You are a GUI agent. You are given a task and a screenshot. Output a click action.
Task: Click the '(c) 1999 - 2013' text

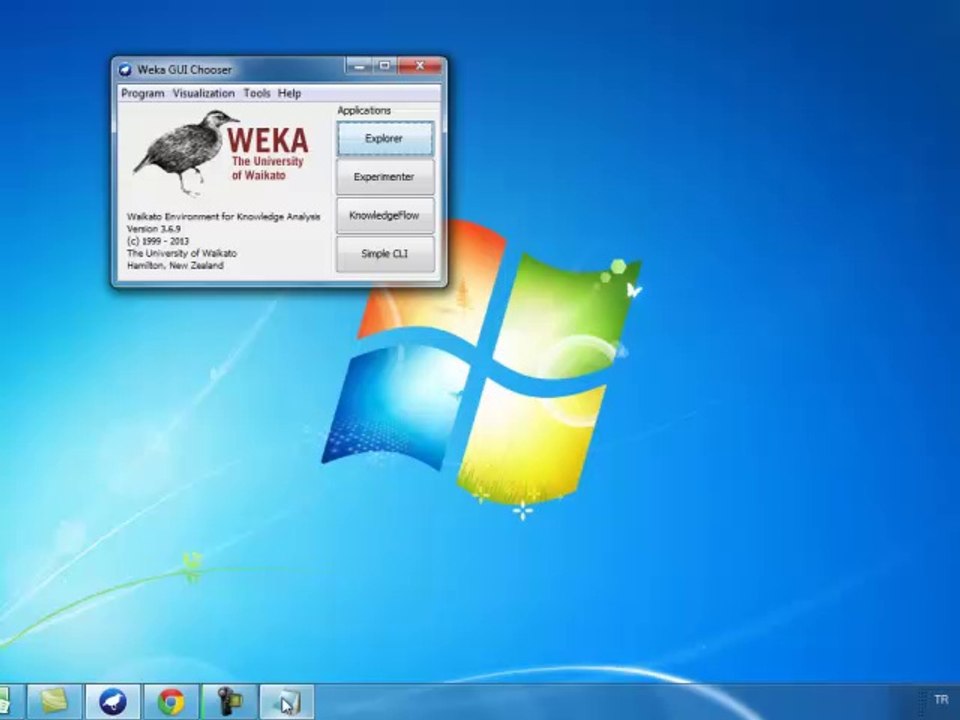pos(158,241)
